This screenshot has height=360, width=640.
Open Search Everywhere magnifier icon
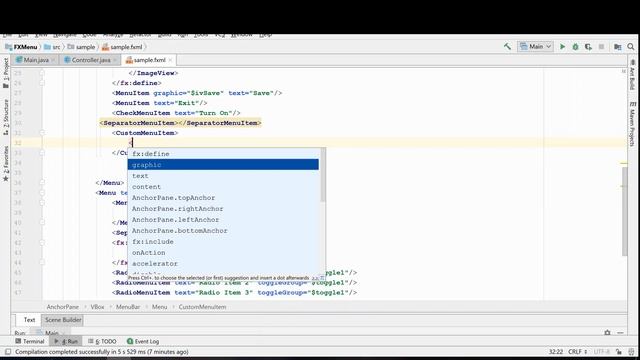click(x=631, y=47)
